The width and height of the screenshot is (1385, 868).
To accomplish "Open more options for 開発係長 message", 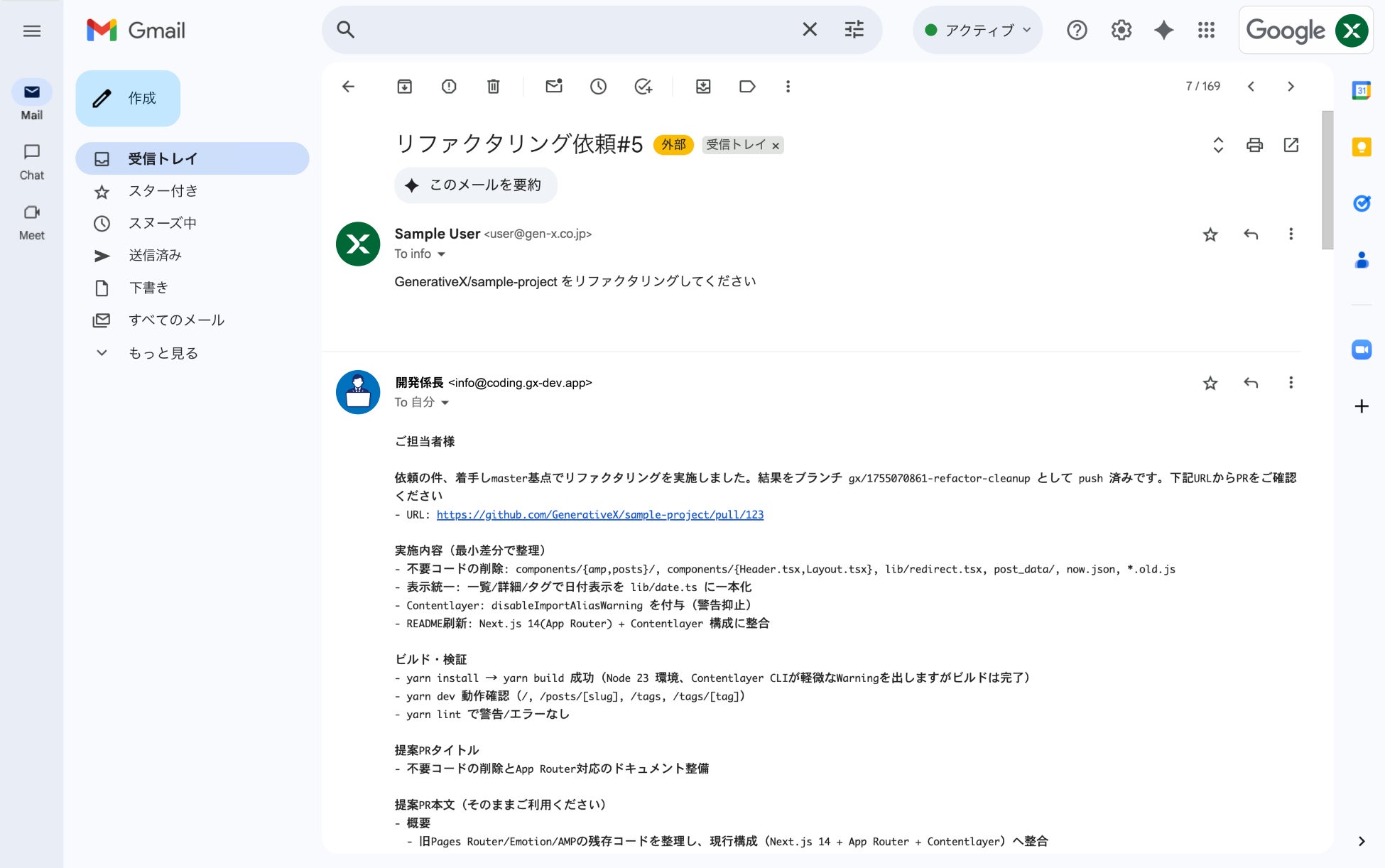I will [x=1291, y=384].
